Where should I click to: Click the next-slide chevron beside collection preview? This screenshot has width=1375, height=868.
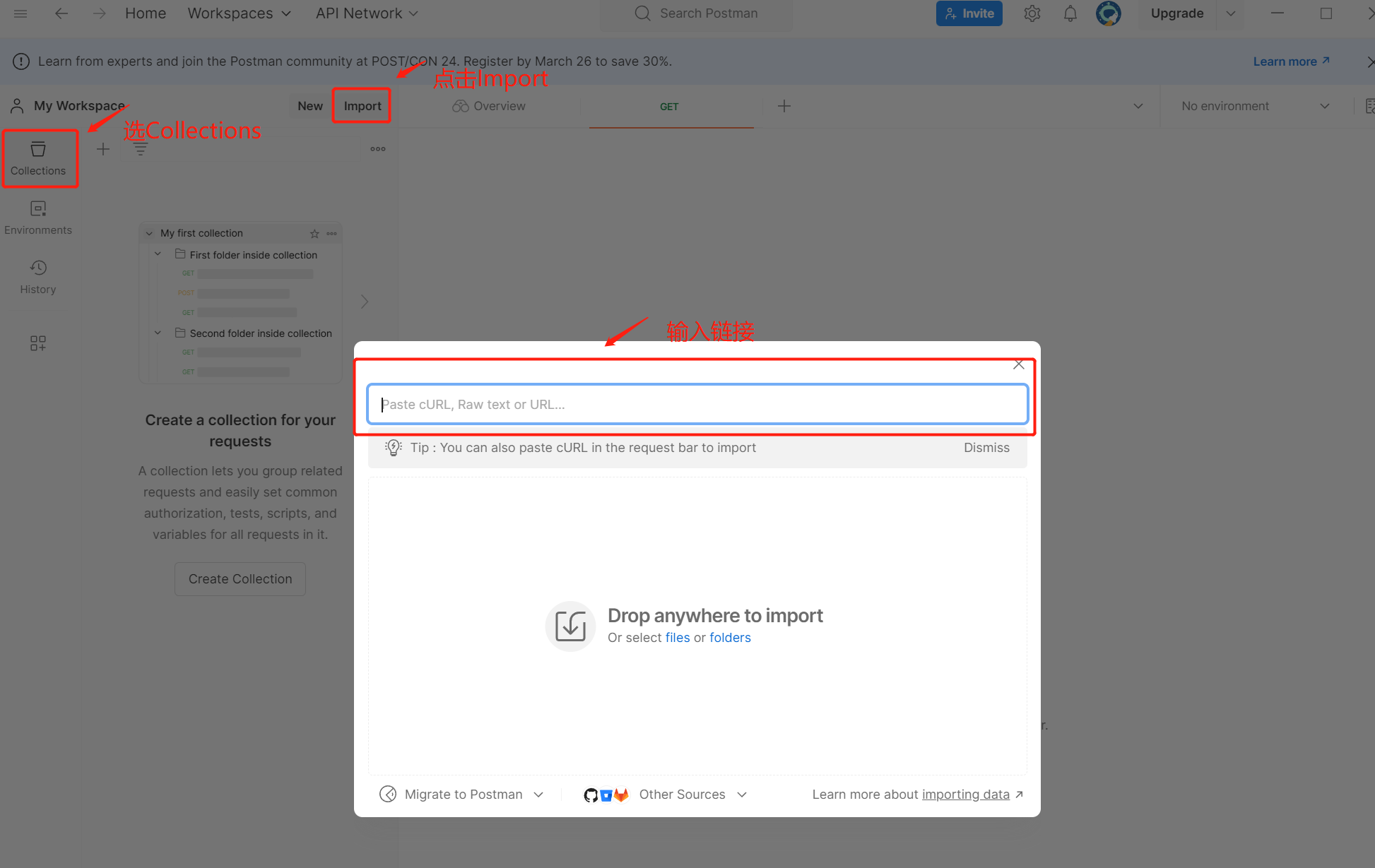point(364,302)
